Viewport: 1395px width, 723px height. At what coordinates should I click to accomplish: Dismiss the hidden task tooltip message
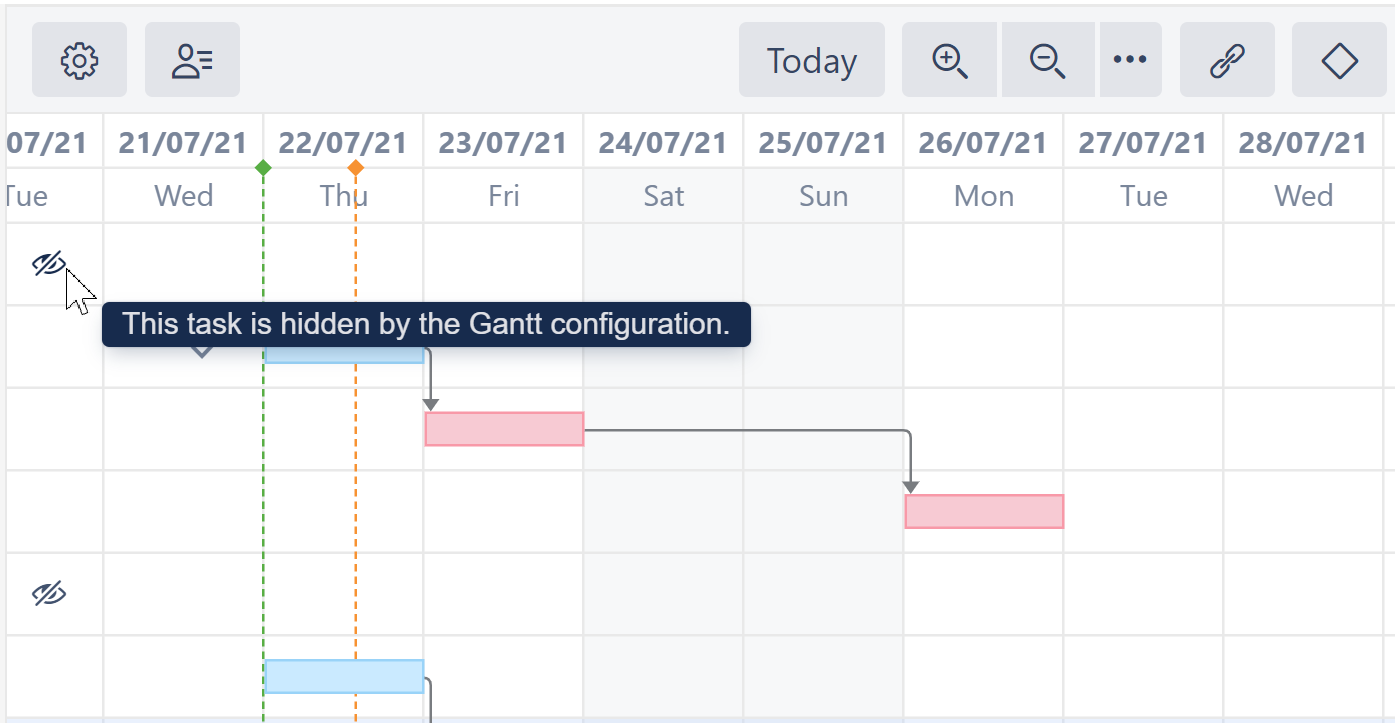pos(428,324)
